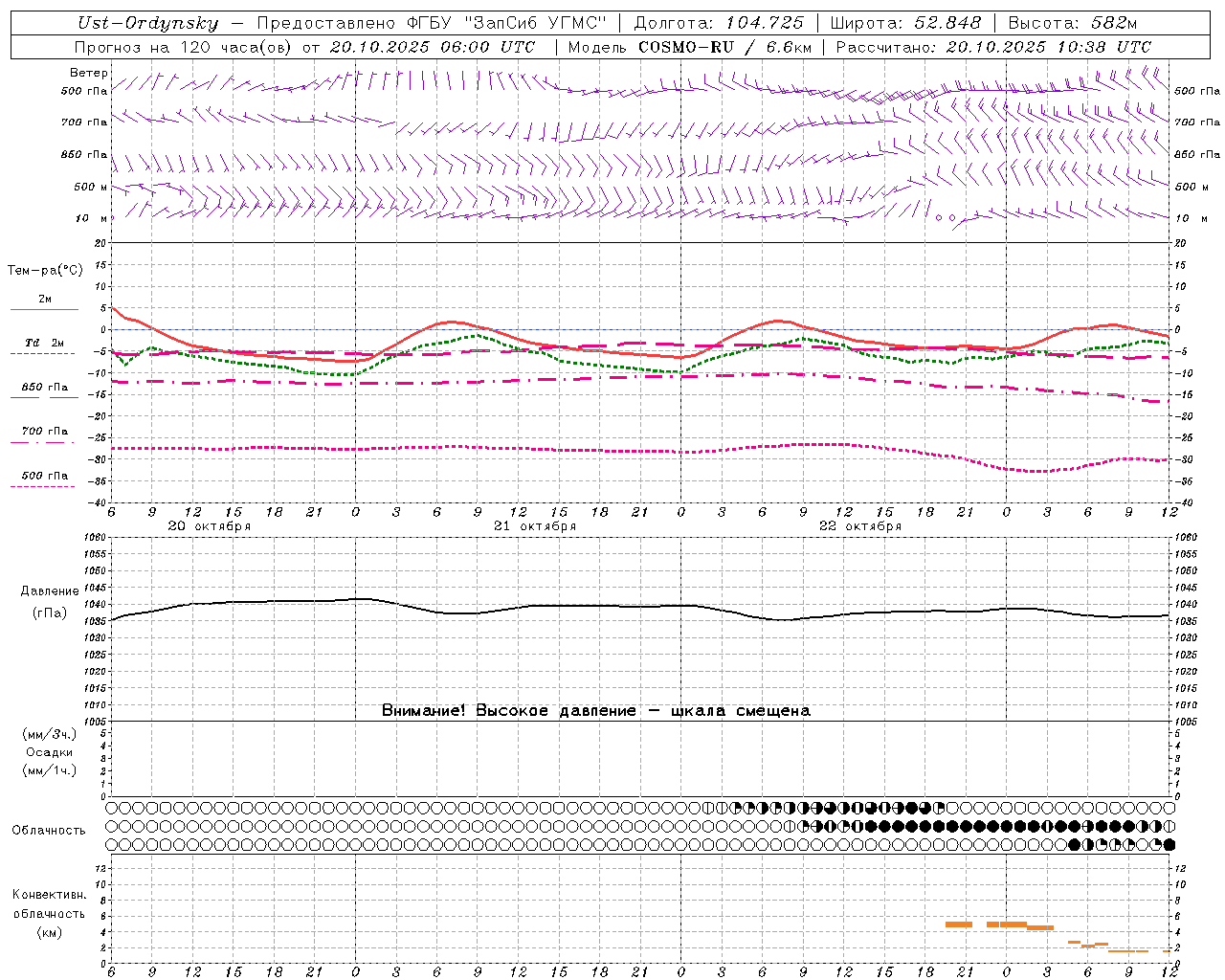Viewport: 1225px width, 980px height.
Task: Click the warning Внимание! Высокое давление – шкала смещена
Action: 596,711
